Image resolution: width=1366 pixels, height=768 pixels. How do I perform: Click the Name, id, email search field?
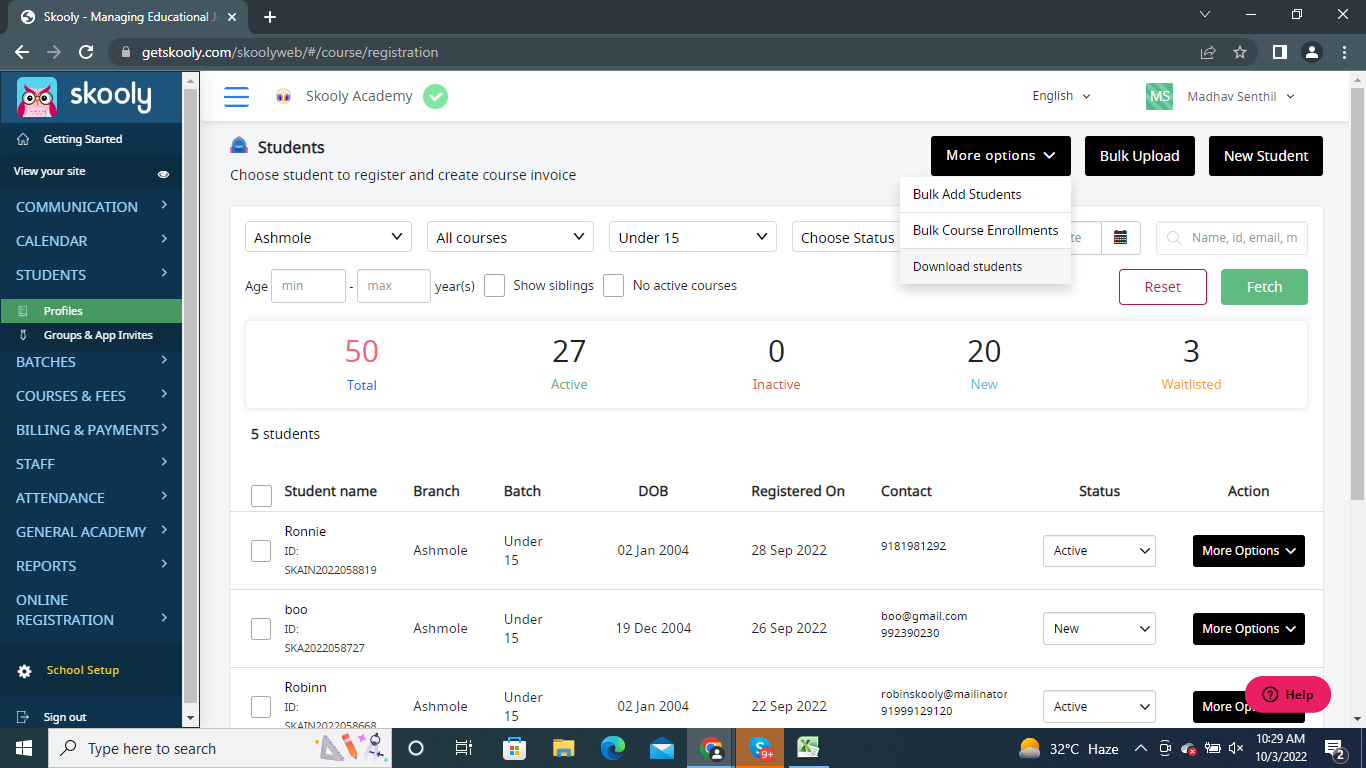pyautogui.click(x=1232, y=238)
